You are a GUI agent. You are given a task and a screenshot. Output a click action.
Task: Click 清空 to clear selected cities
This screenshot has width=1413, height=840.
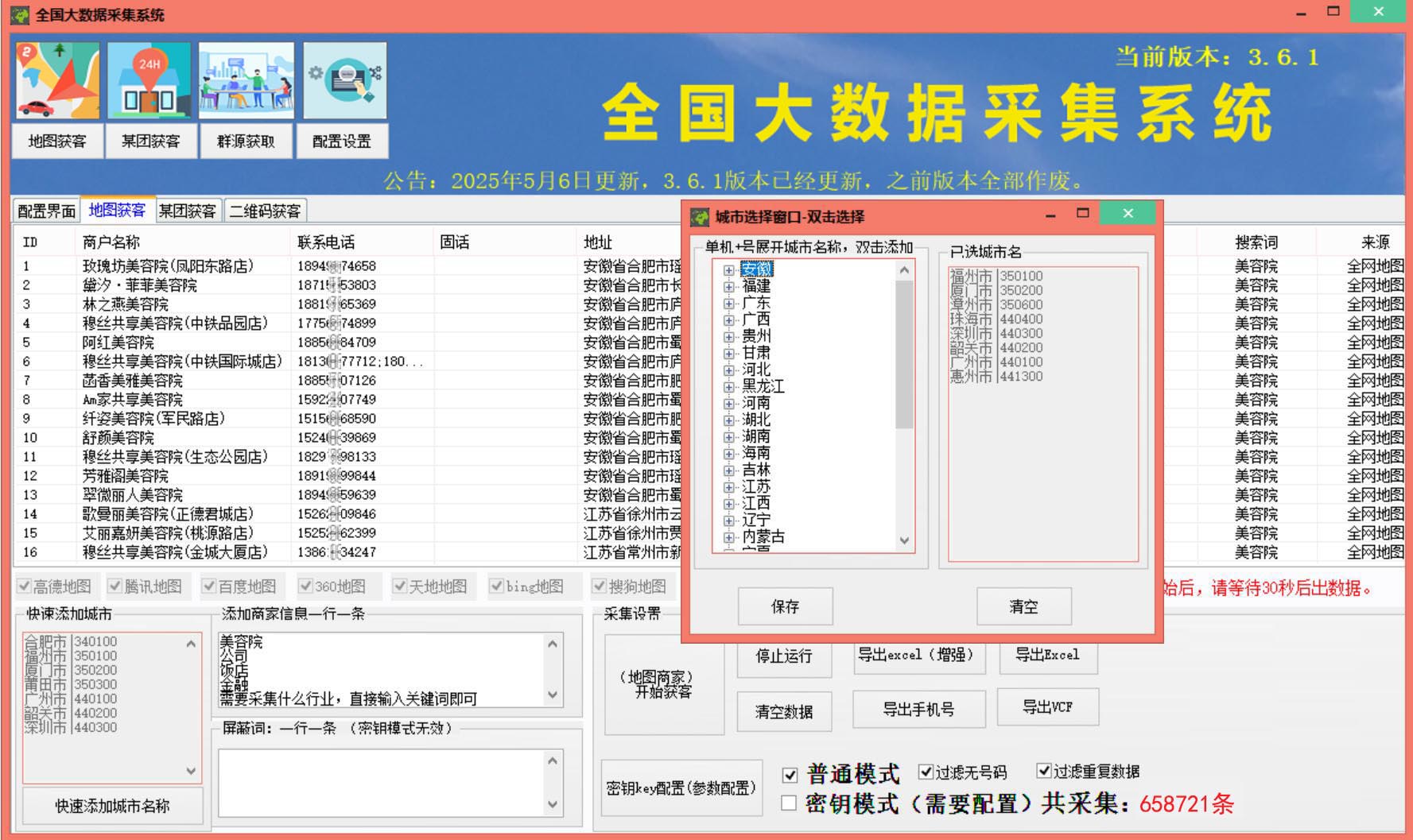pos(1023,606)
